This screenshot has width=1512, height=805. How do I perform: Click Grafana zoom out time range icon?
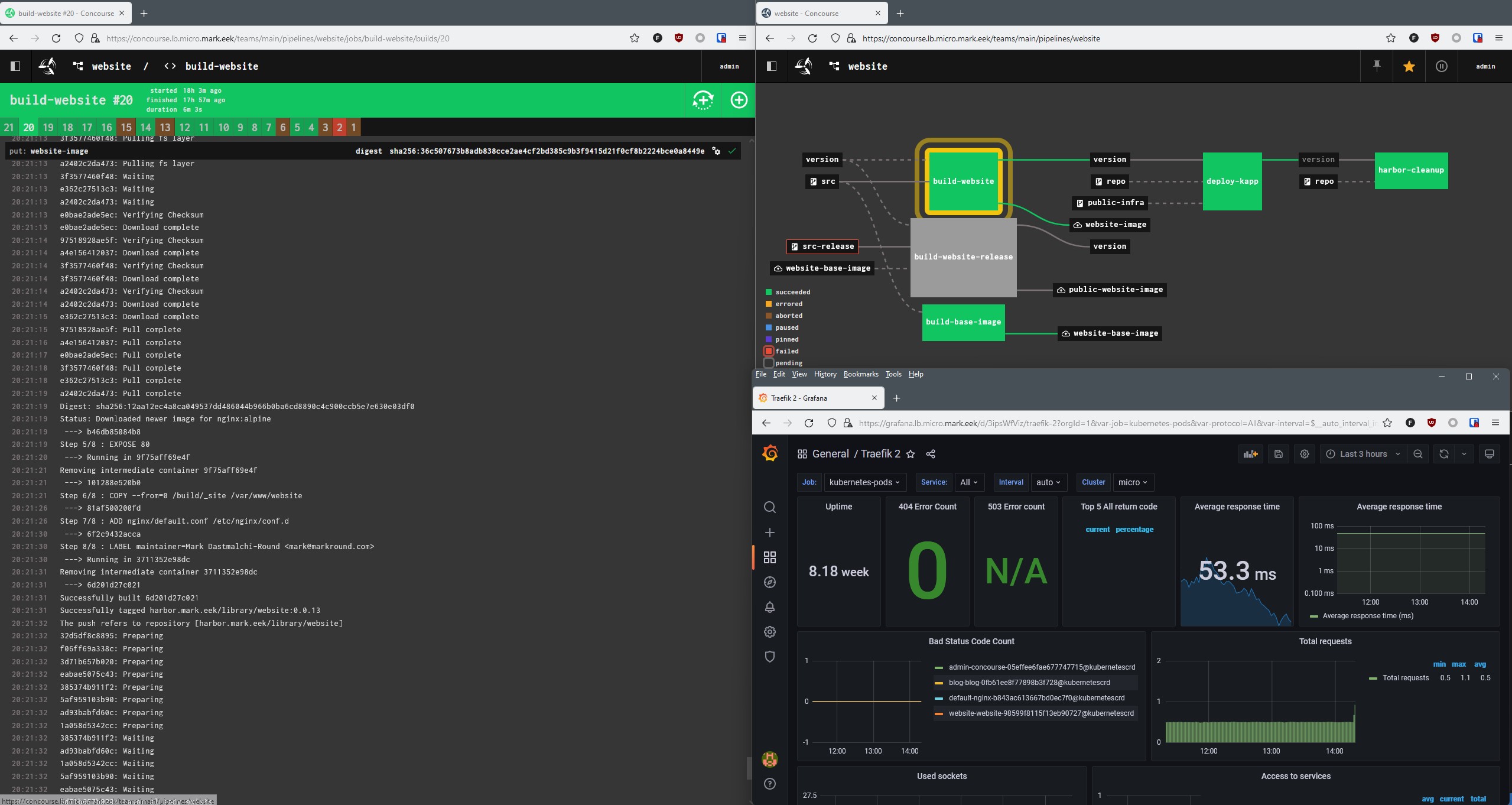click(1417, 454)
